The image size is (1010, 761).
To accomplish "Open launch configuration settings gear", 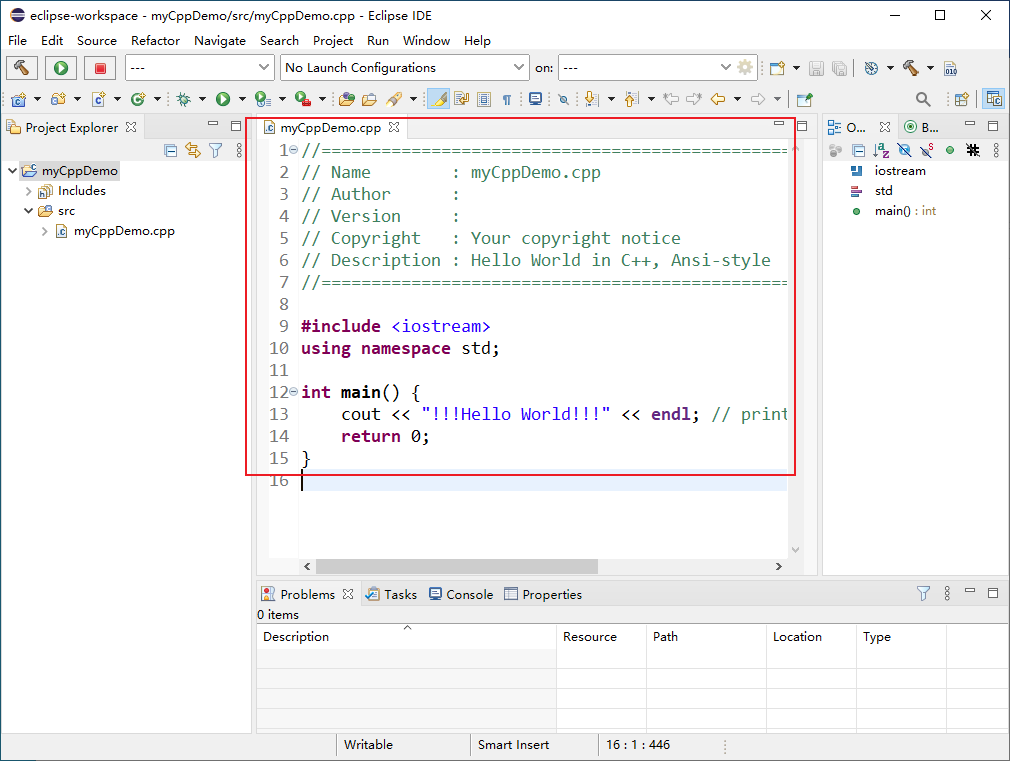I will (745, 67).
